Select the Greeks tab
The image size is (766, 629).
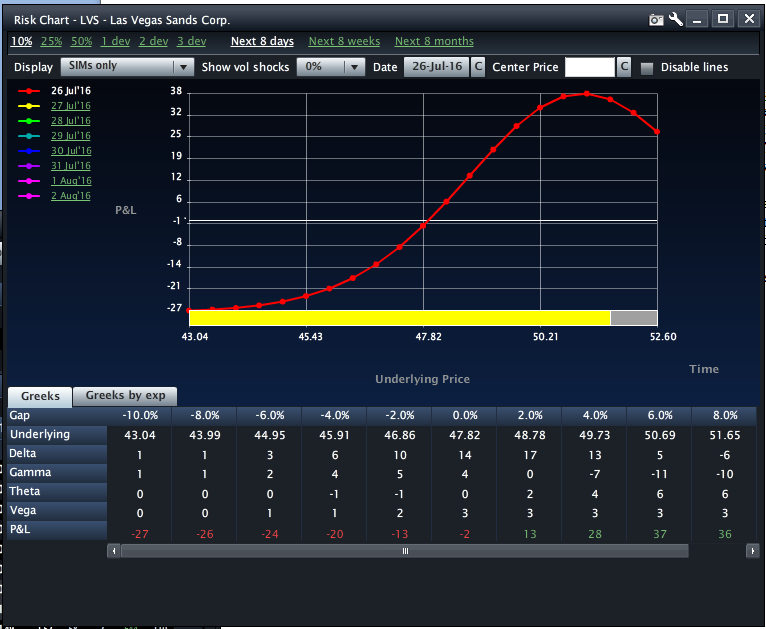[40, 396]
